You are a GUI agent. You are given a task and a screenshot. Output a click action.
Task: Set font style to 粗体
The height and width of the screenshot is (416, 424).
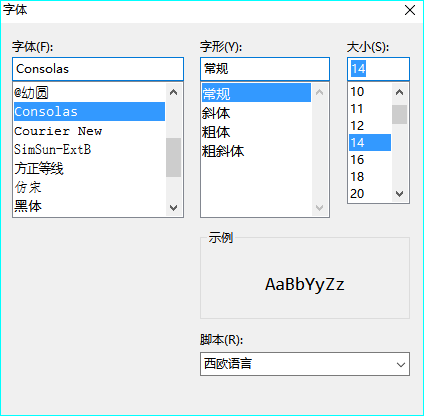click(256, 132)
